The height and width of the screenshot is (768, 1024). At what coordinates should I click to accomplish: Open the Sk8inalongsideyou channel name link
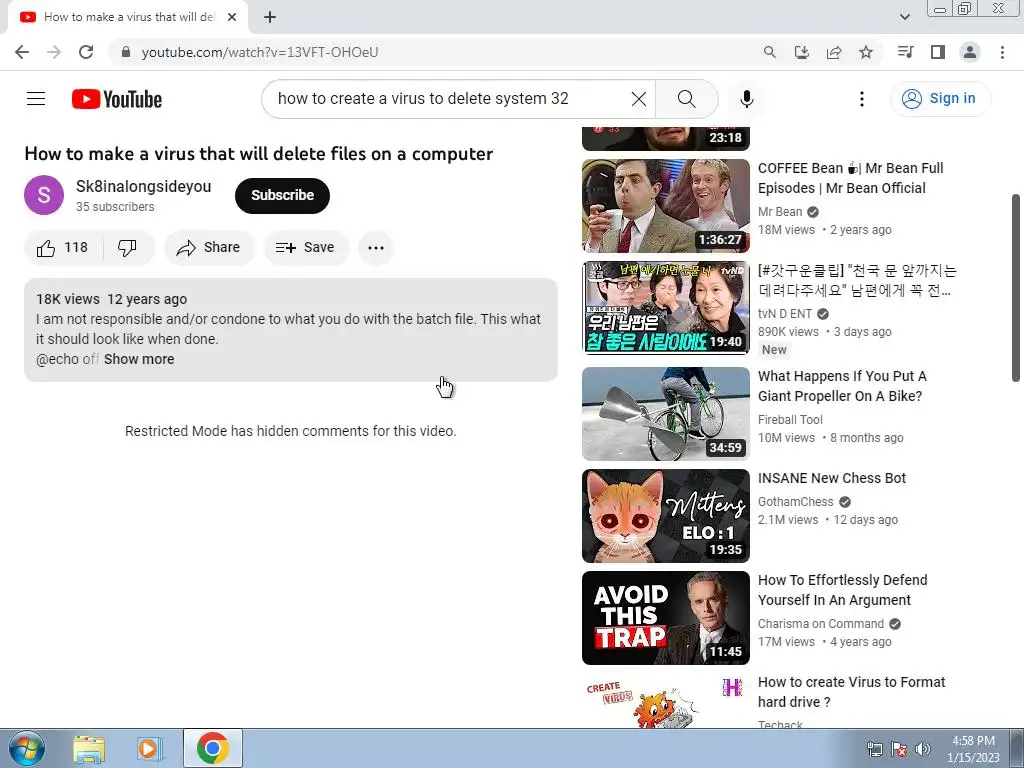144,186
